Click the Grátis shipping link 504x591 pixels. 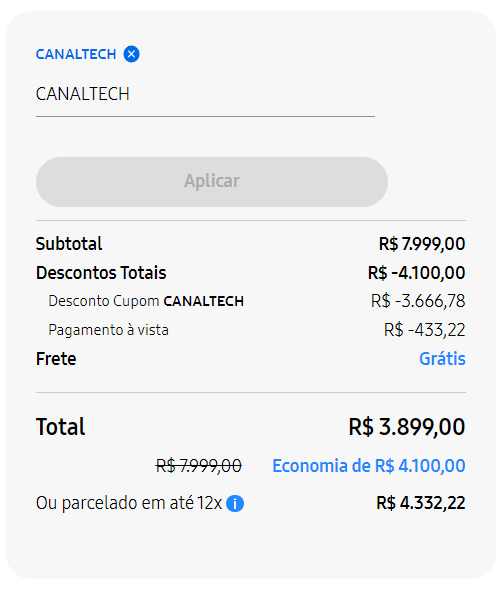[442, 358]
